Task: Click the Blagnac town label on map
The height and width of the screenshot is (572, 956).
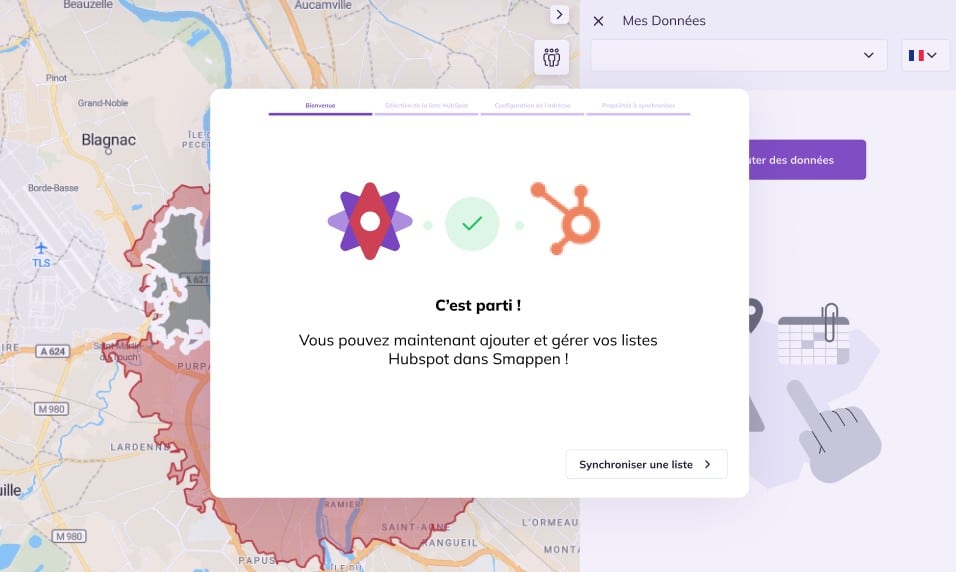Action: tap(107, 141)
